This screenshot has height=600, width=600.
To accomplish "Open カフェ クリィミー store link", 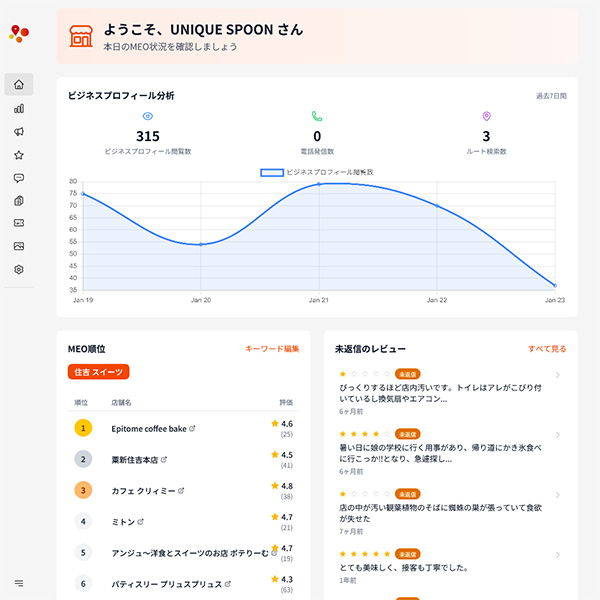I will pos(180,491).
